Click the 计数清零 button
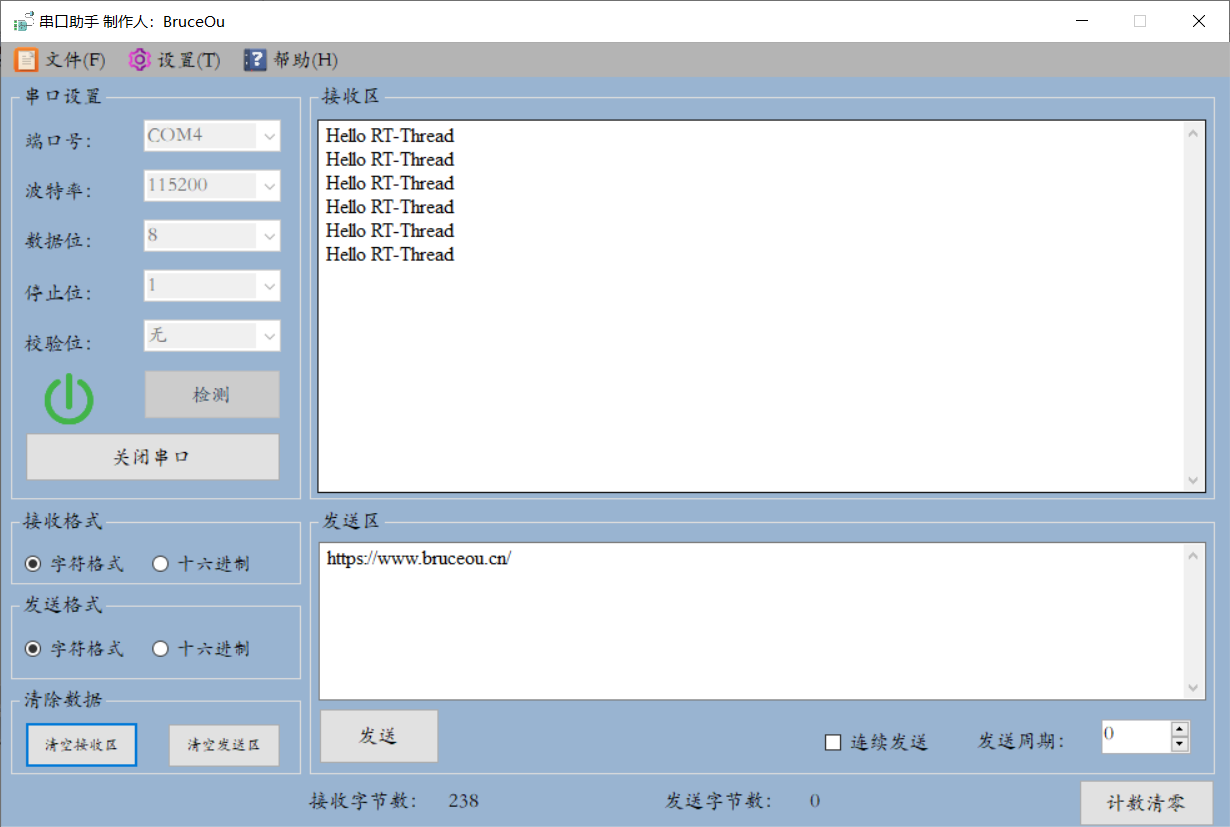1230x827 pixels. 1147,803
